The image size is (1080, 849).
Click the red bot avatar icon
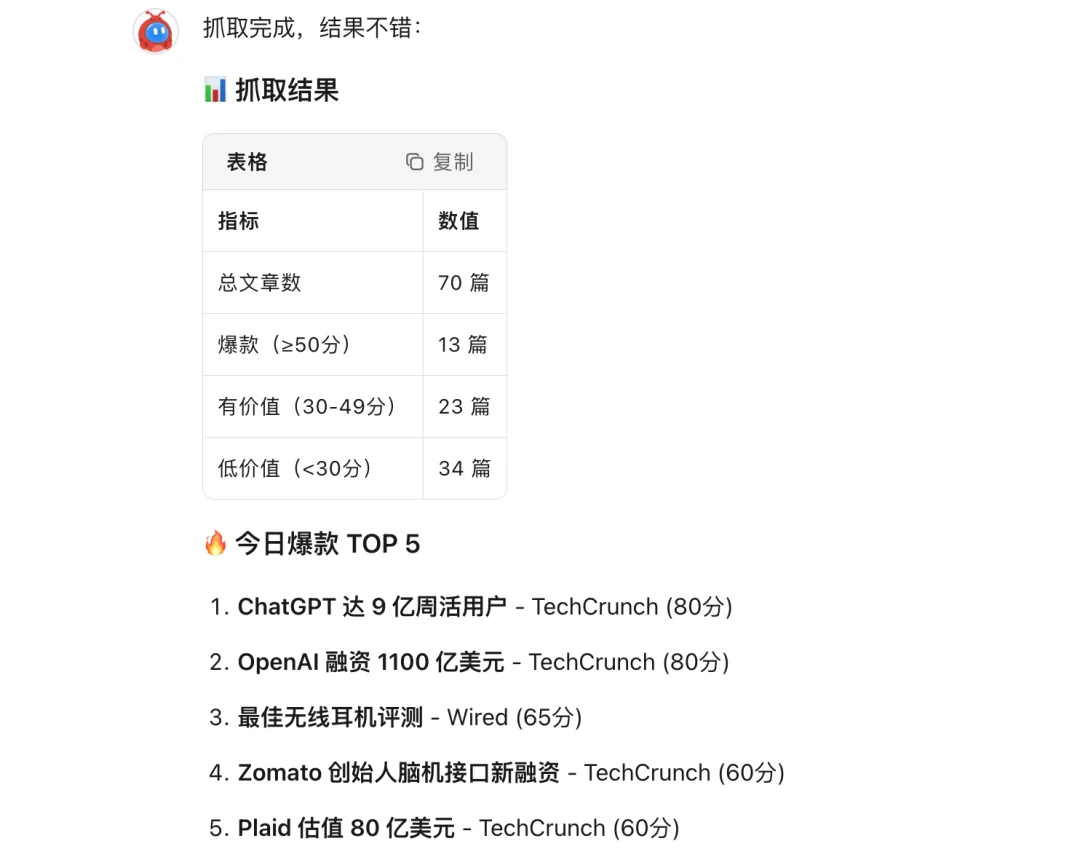point(155,31)
